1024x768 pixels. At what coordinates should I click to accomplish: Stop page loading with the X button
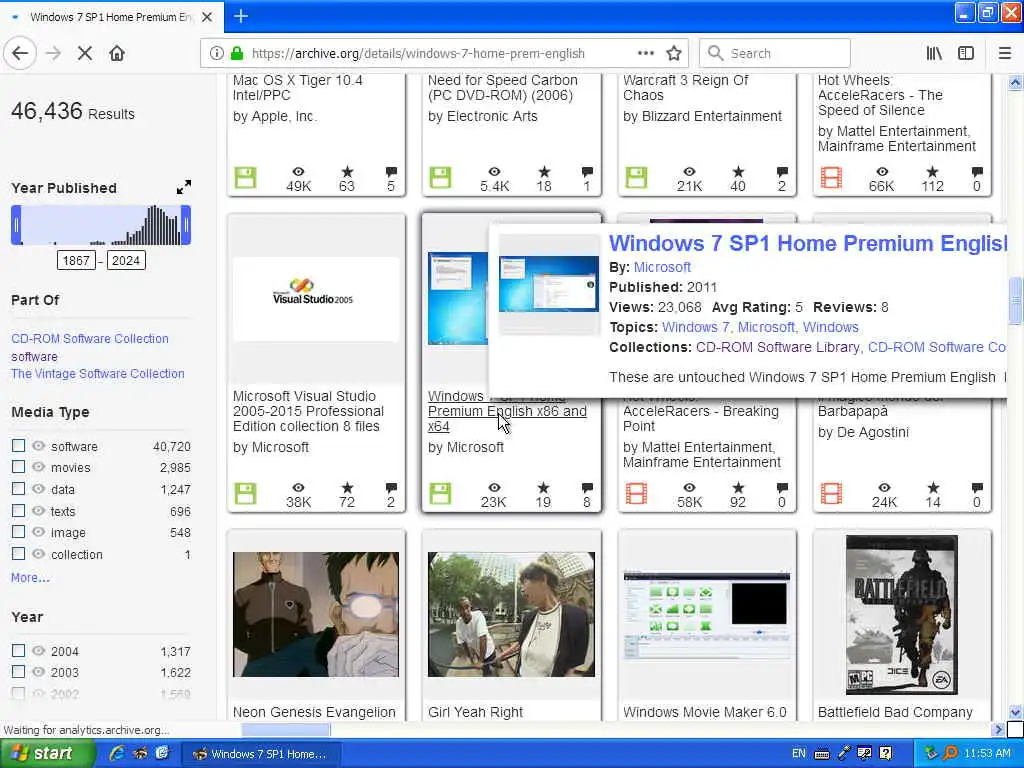85,54
